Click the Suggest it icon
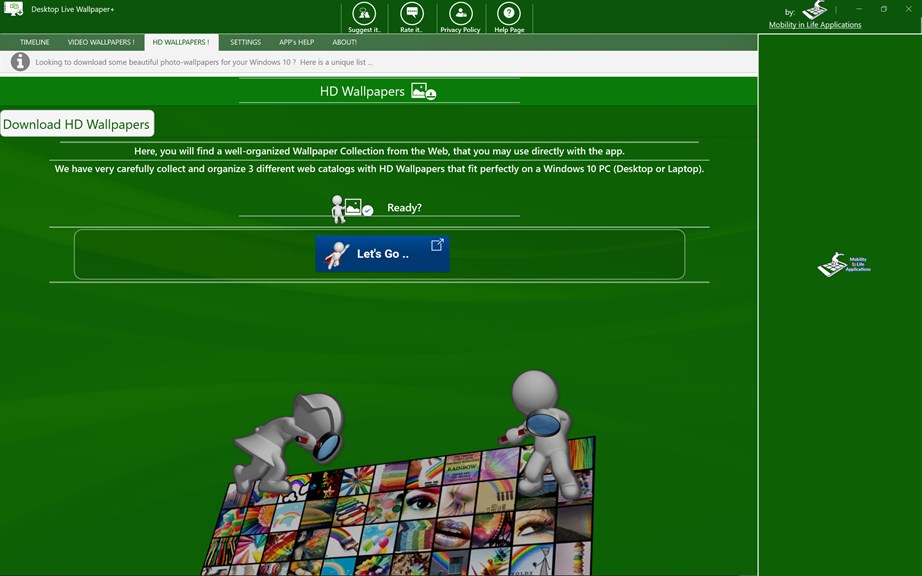The width and height of the screenshot is (922, 576). [x=364, y=14]
